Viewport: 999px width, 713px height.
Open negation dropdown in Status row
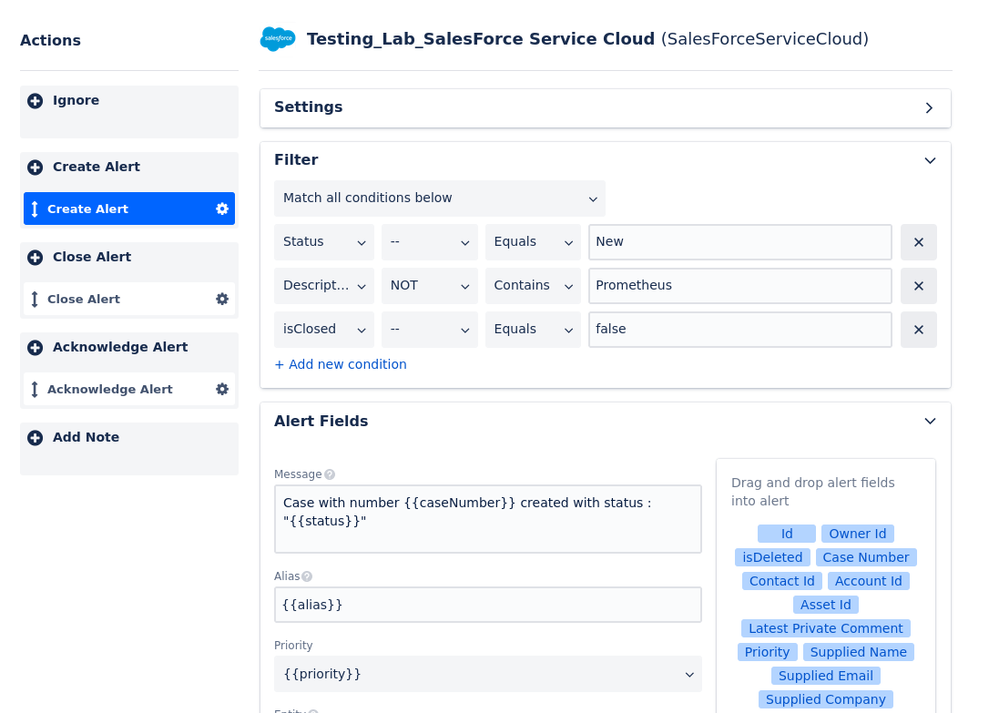(429, 242)
